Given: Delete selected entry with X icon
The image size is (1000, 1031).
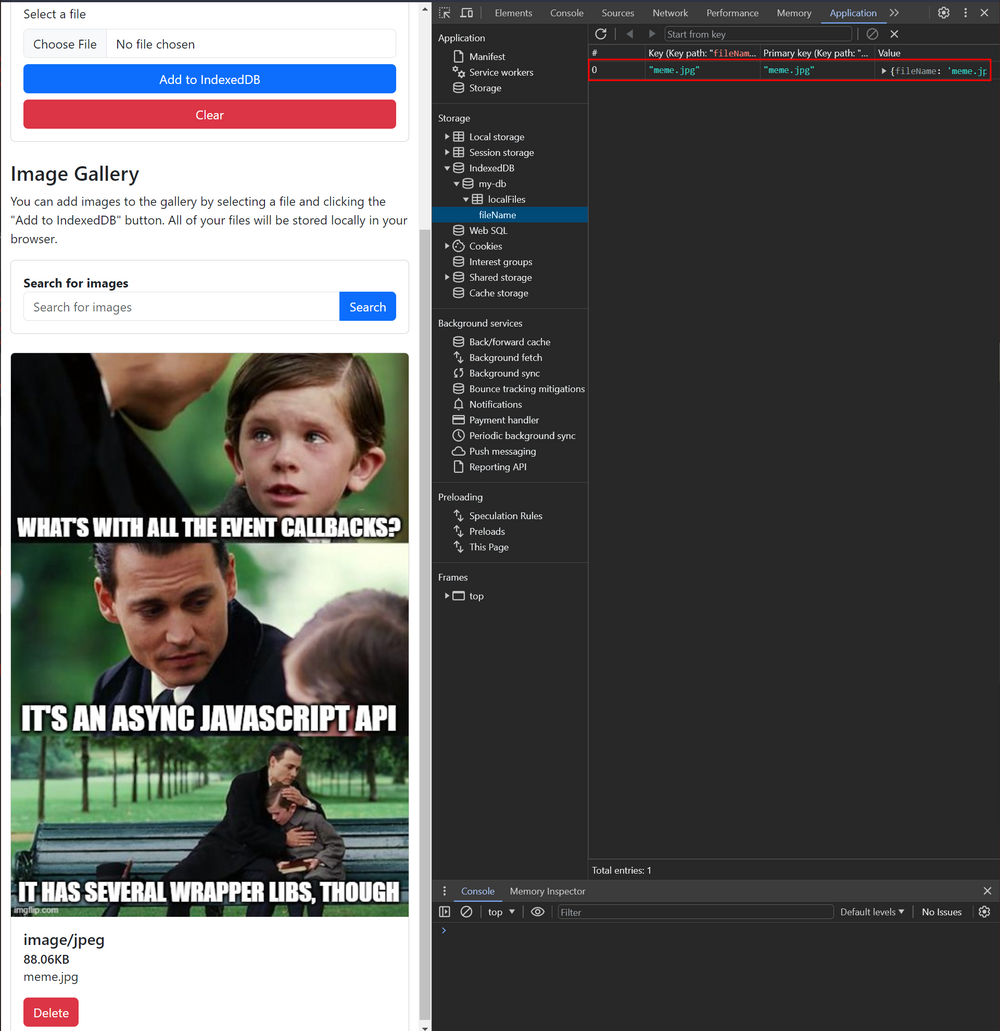Looking at the screenshot, I should pos(894,34).
